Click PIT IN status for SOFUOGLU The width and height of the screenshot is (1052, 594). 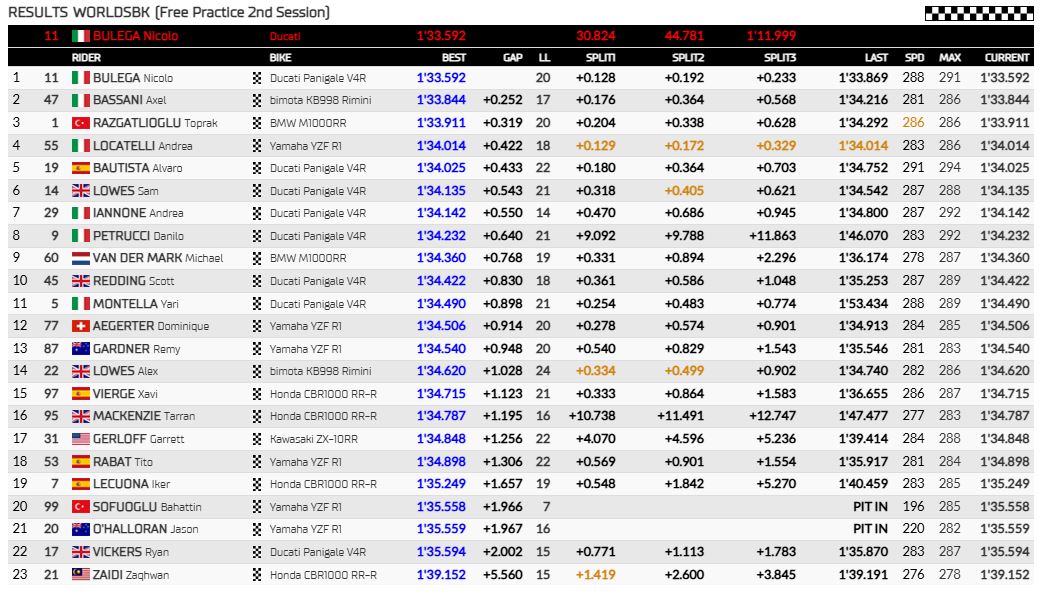coord(870,507)
